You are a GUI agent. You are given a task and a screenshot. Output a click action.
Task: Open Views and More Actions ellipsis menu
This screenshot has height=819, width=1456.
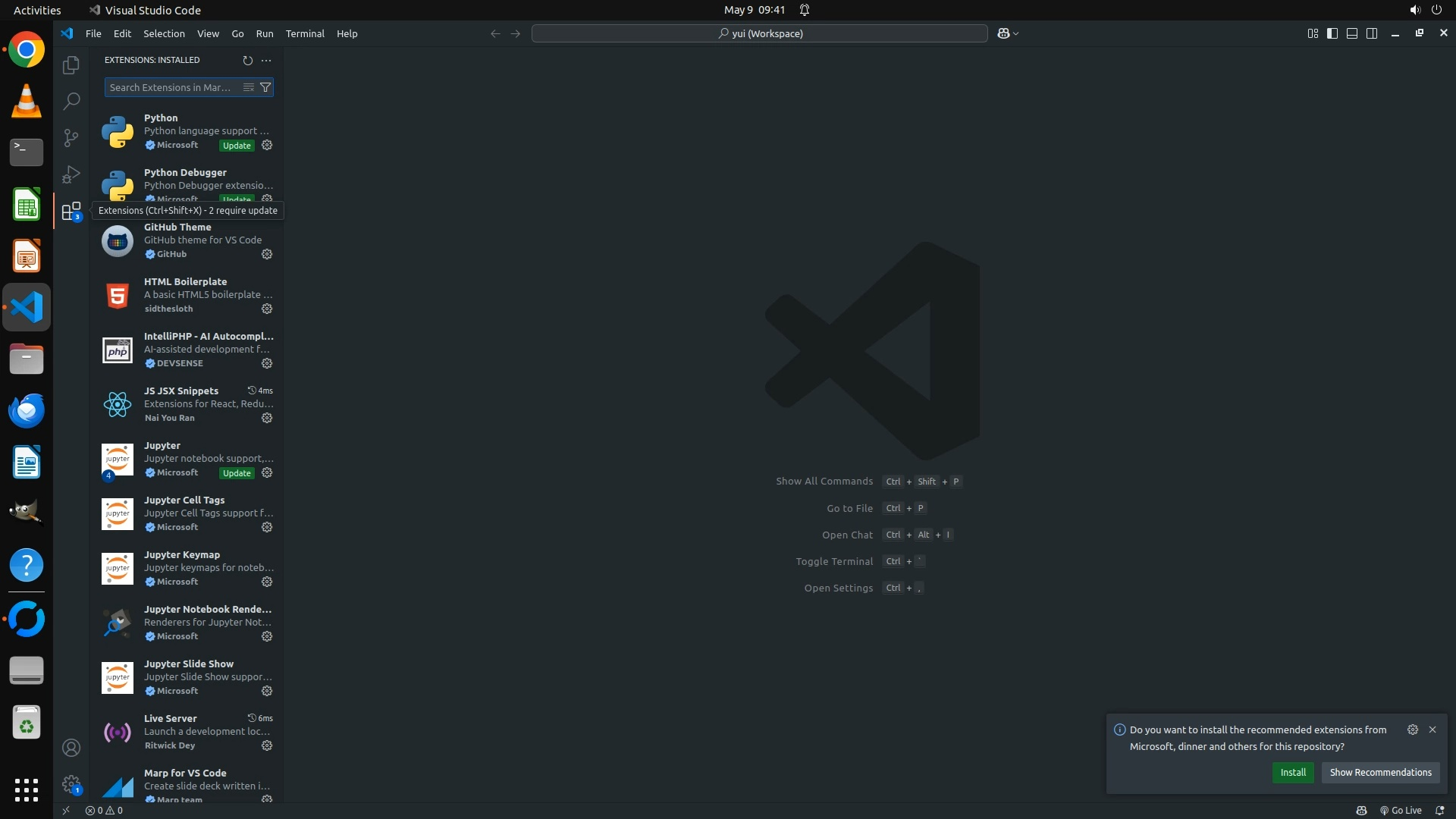pos(266,60)
